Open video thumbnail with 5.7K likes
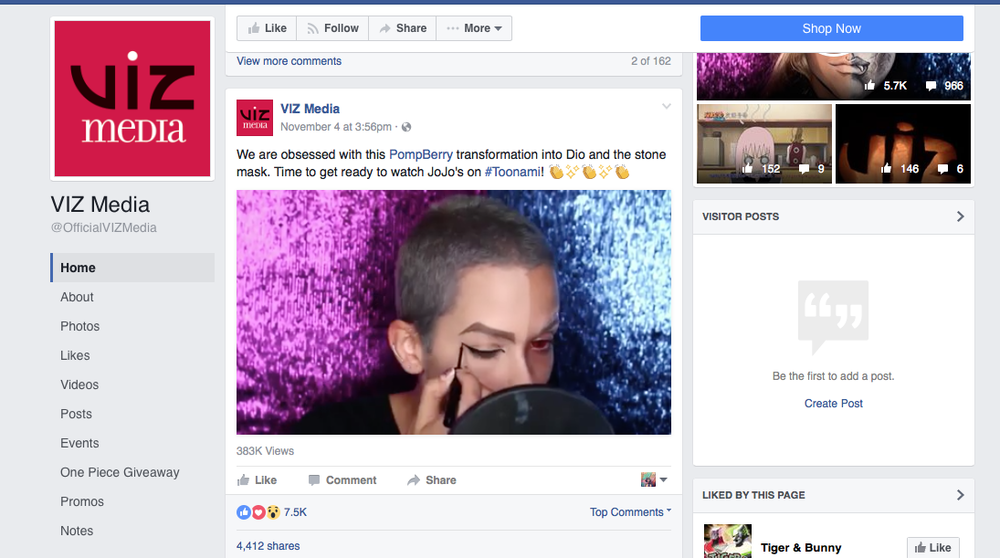 (x=834, y=76)
